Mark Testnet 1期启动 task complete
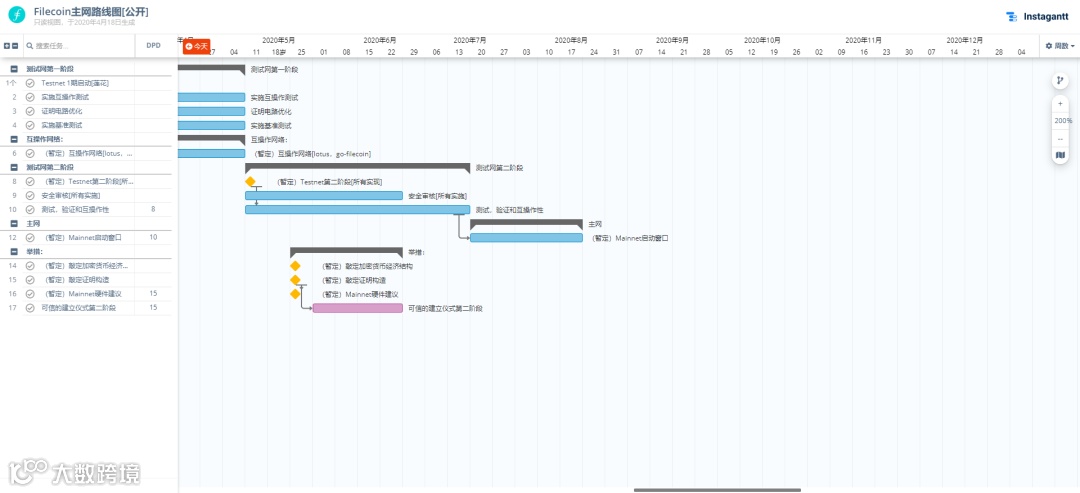This screenshot has width=1080, height=493. [x=30, y=83]
